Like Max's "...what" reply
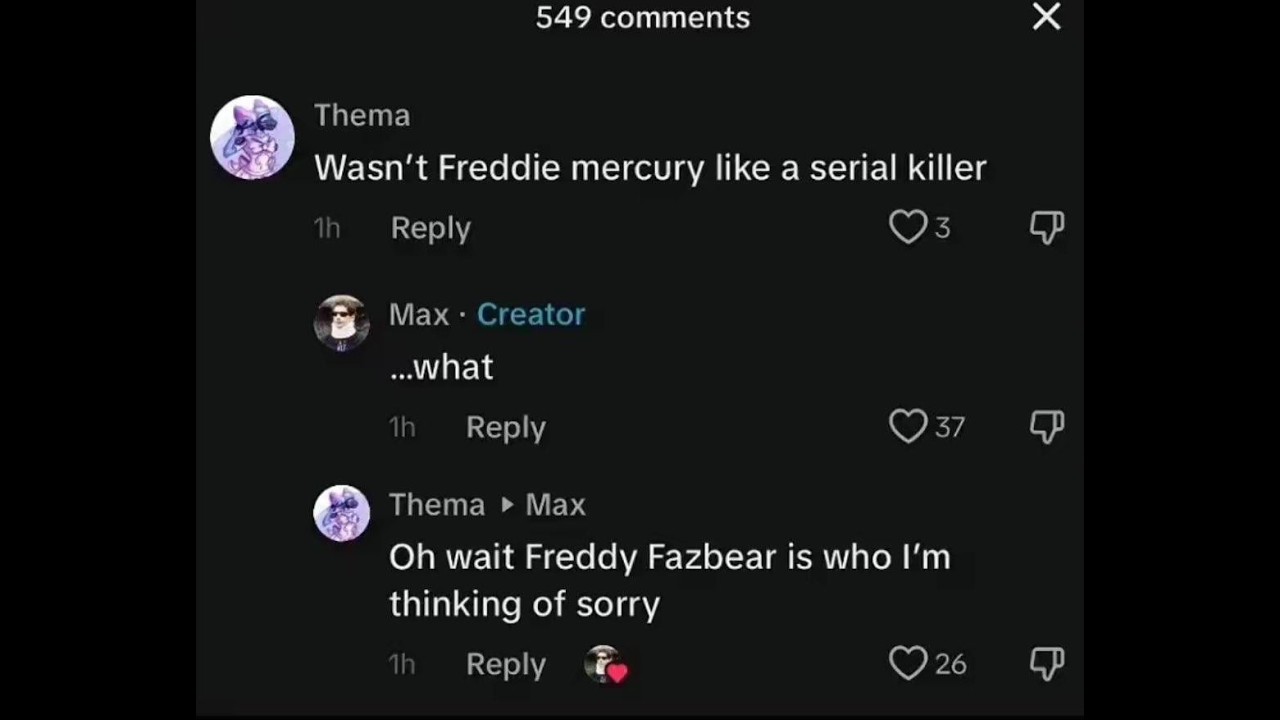This screenshot has height=720, width=1280. point(908,427)
